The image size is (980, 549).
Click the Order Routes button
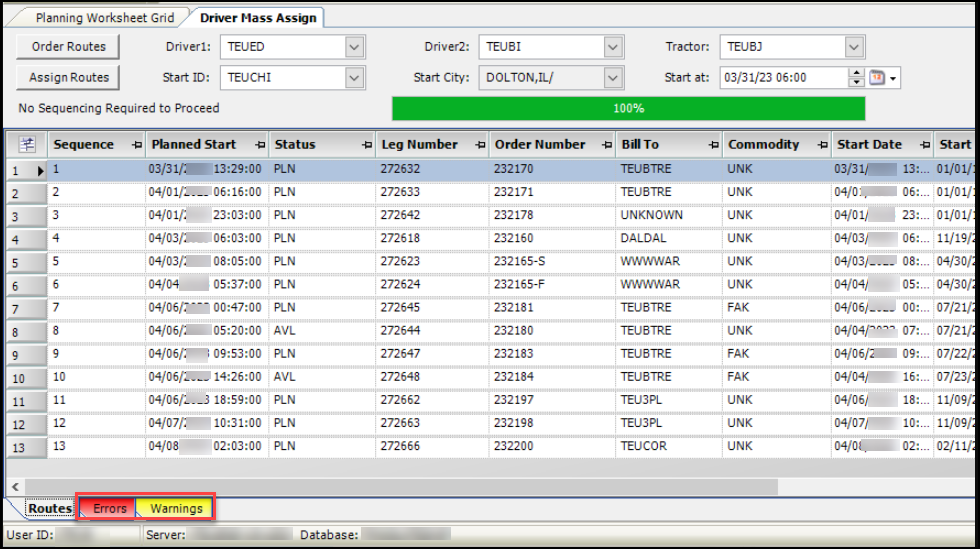pos(68,47)
